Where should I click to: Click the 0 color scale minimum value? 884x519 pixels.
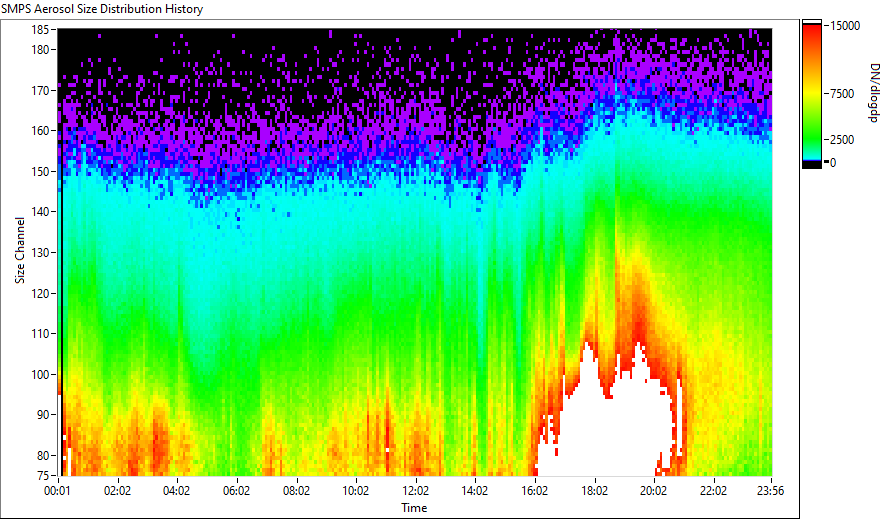[x=833, y=163]
